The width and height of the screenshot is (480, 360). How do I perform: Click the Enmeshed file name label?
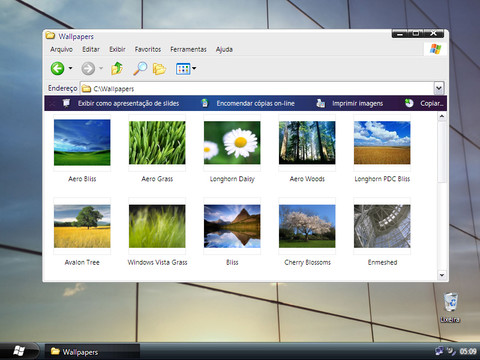382,262
